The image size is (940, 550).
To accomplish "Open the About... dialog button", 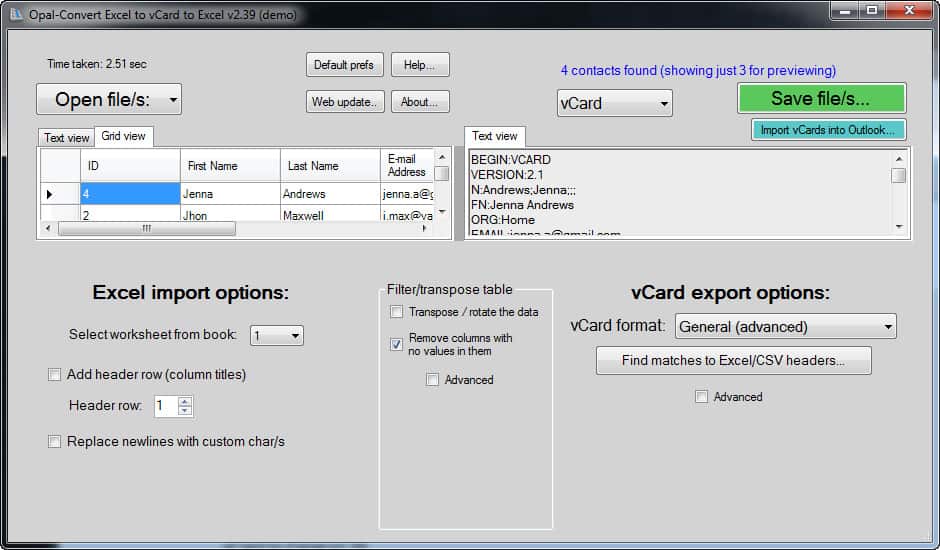I will (420, 102).
